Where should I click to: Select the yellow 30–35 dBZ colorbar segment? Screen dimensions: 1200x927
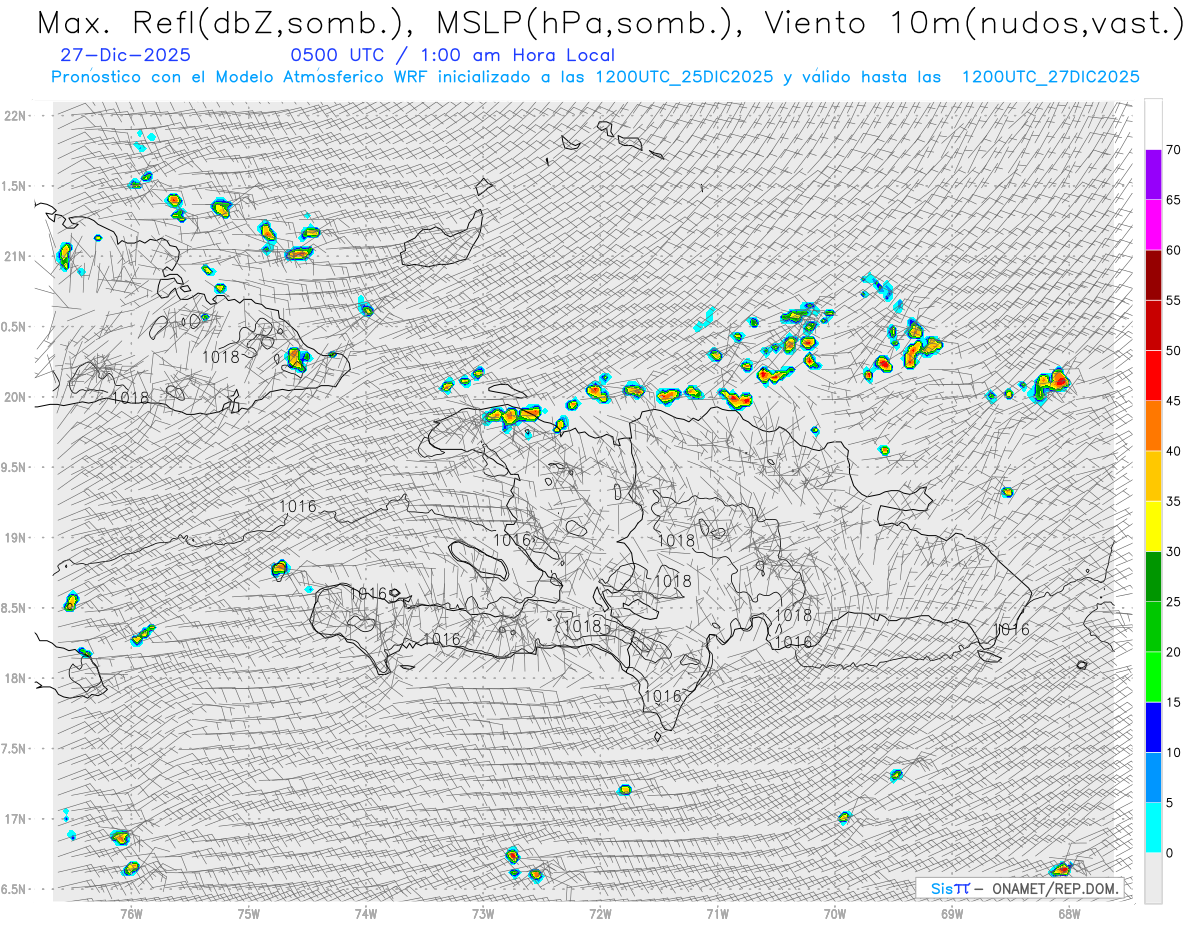point(1153,526)
